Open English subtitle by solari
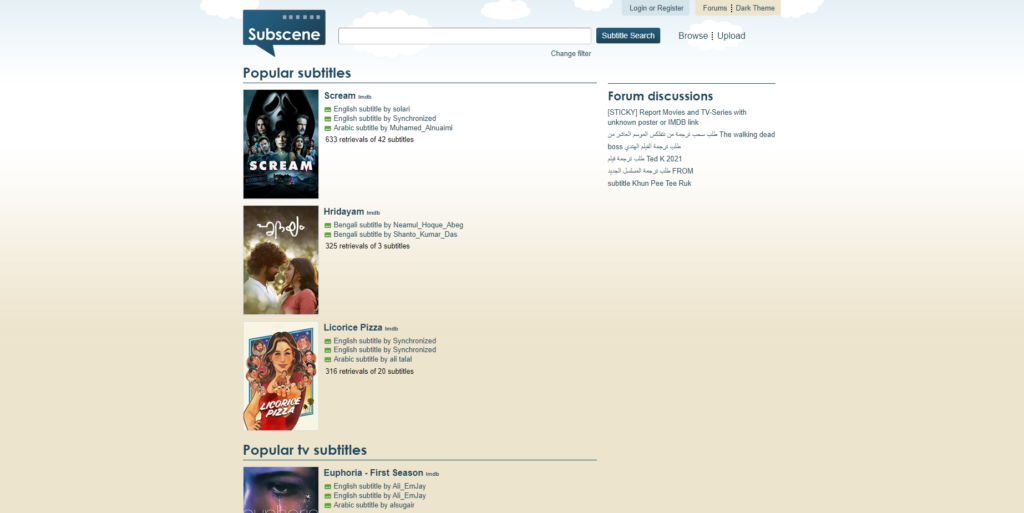This screenshot has height=513, width=1024. tap(372, 109)
